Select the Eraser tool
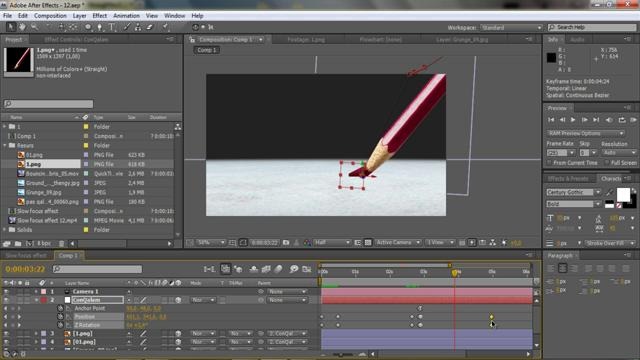The height and width of the screenshot is (360, 640). pyautogui.click(x=150, y=27)
